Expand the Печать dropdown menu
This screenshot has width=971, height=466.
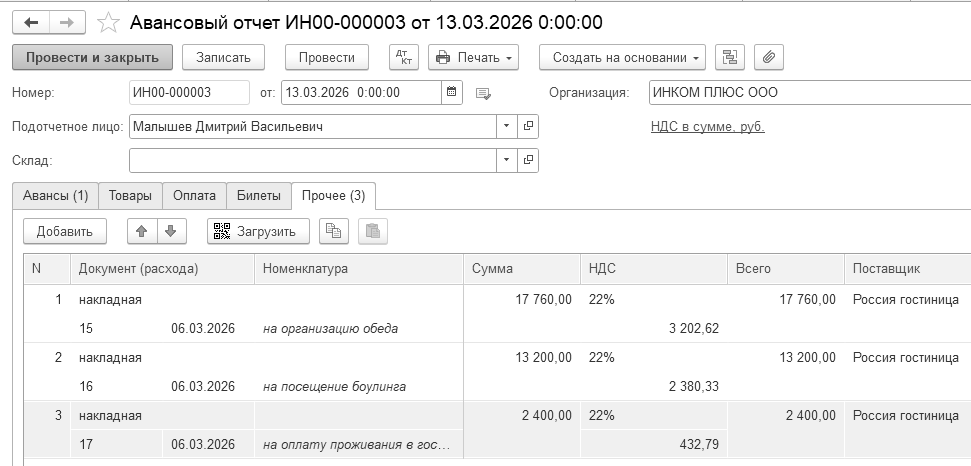[x=473, y=58]
